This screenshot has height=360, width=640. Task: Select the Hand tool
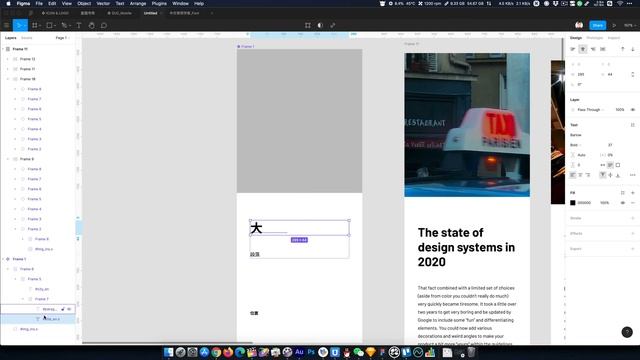[x=91, y=25]
